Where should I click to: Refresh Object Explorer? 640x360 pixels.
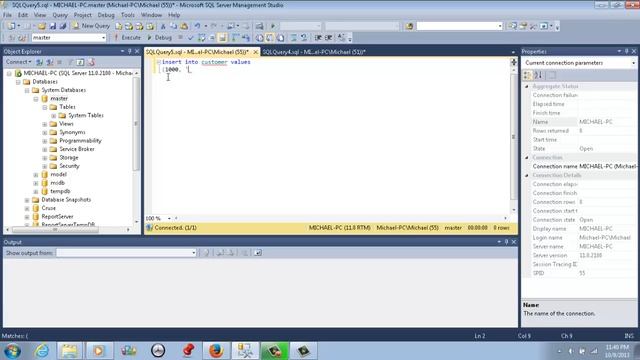click(80, 62)
